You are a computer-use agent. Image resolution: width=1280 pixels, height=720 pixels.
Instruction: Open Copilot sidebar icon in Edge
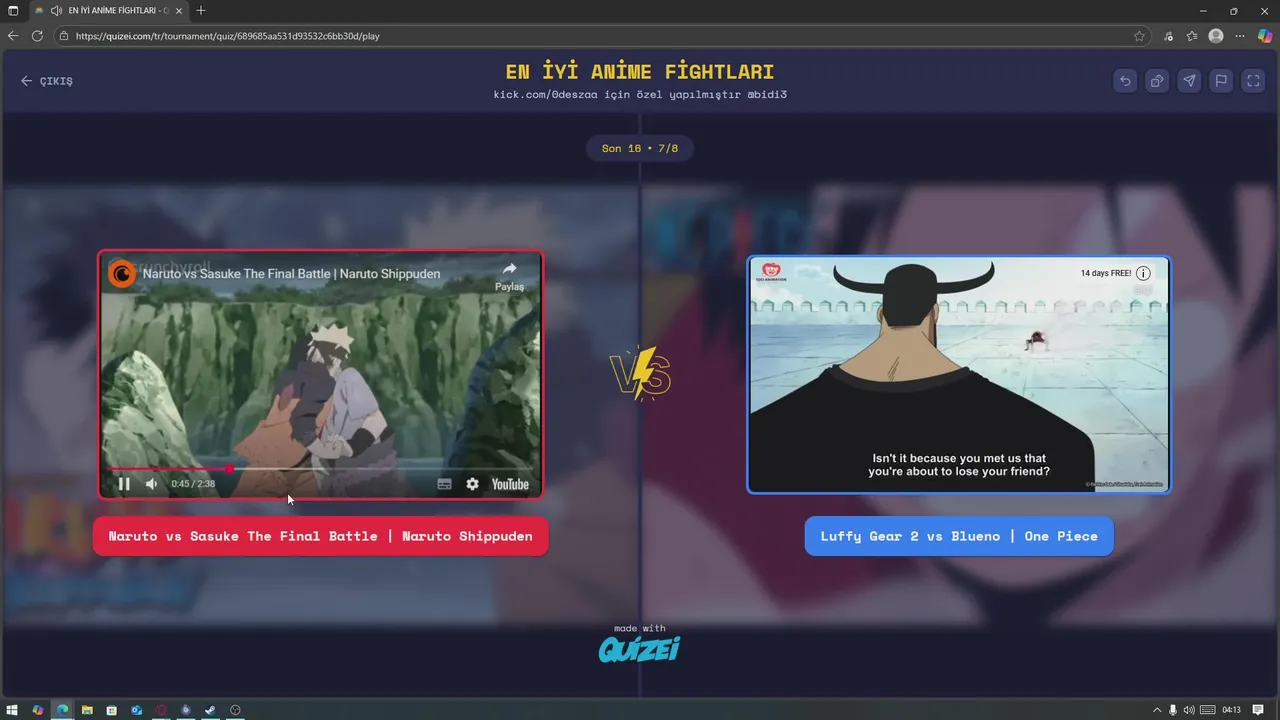(1266, 36)
